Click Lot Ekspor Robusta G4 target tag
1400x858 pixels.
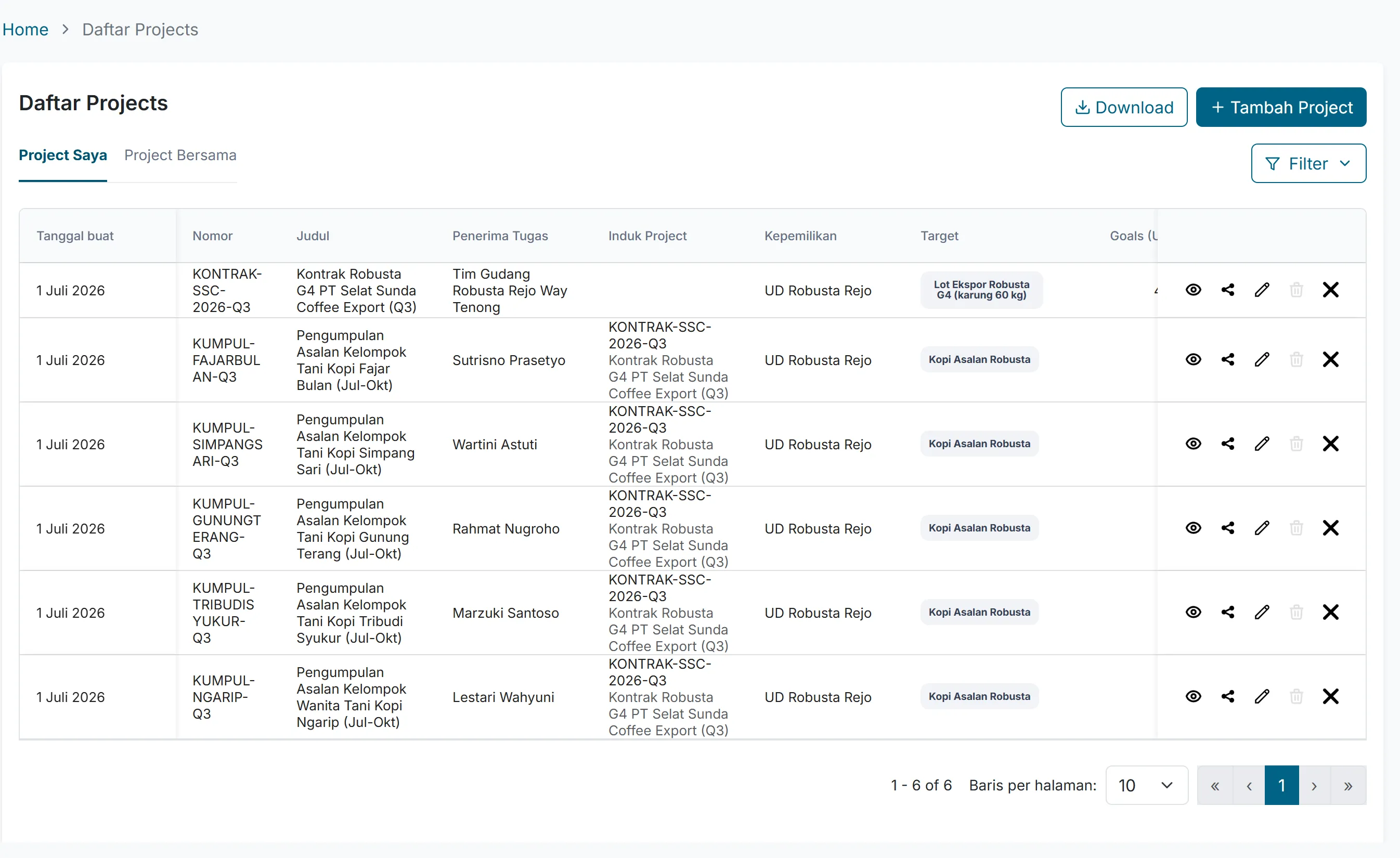tap(981, 290)
